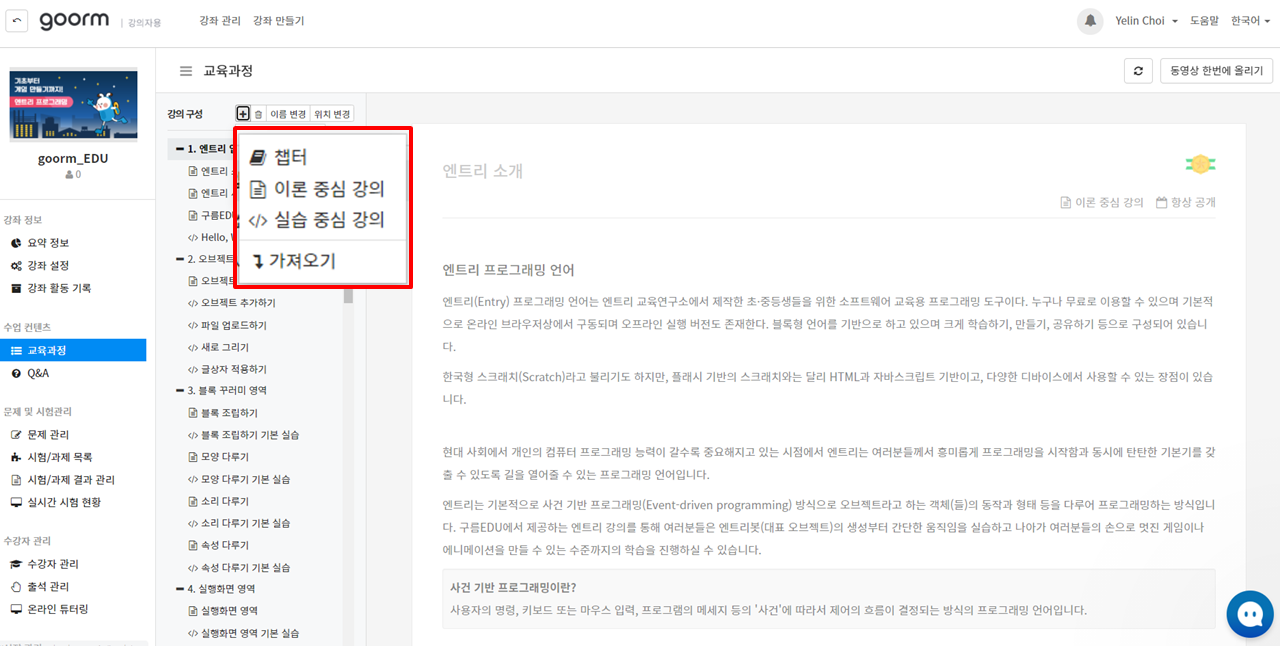Open the notification bell icon
This screenshot has height=646, width=1280.
tap(1090, 21)
